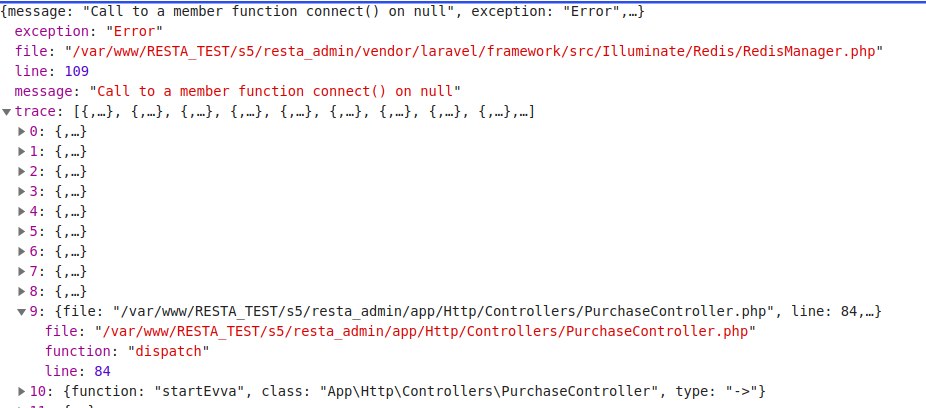Expand trace entry 8

pyautogui.click(x=23, y=291)
